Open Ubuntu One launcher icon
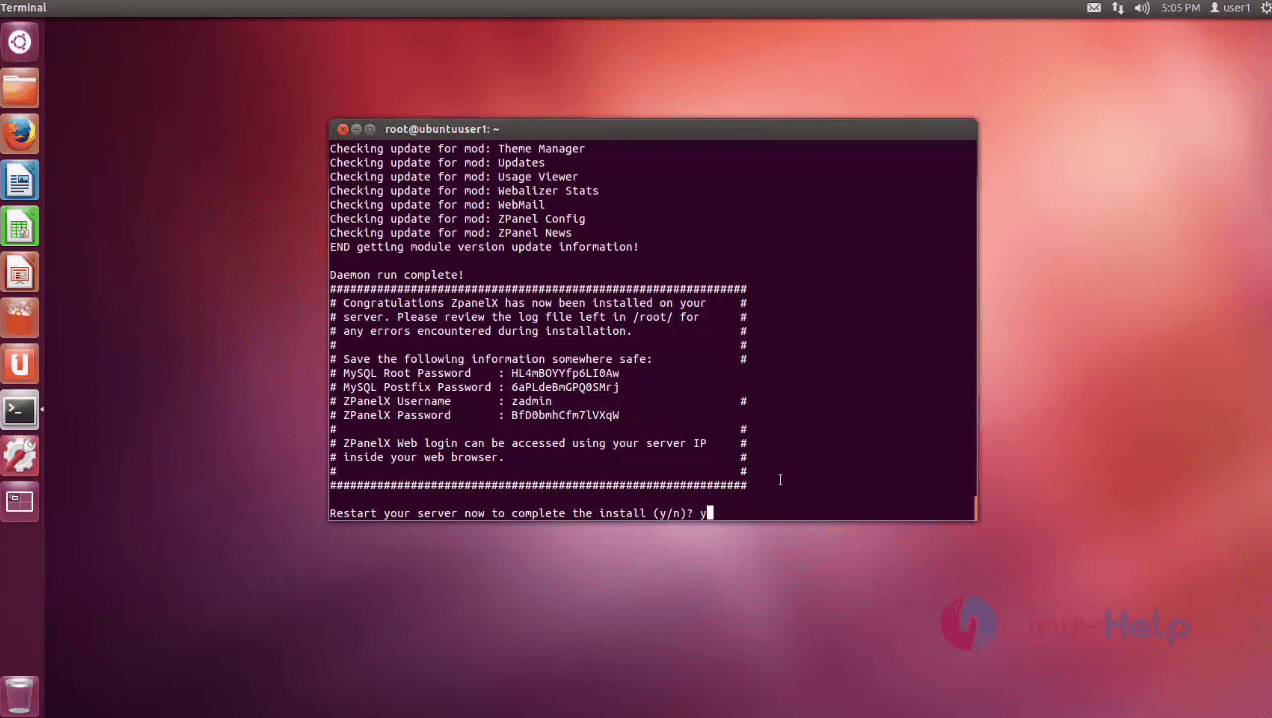 (20, 364)
